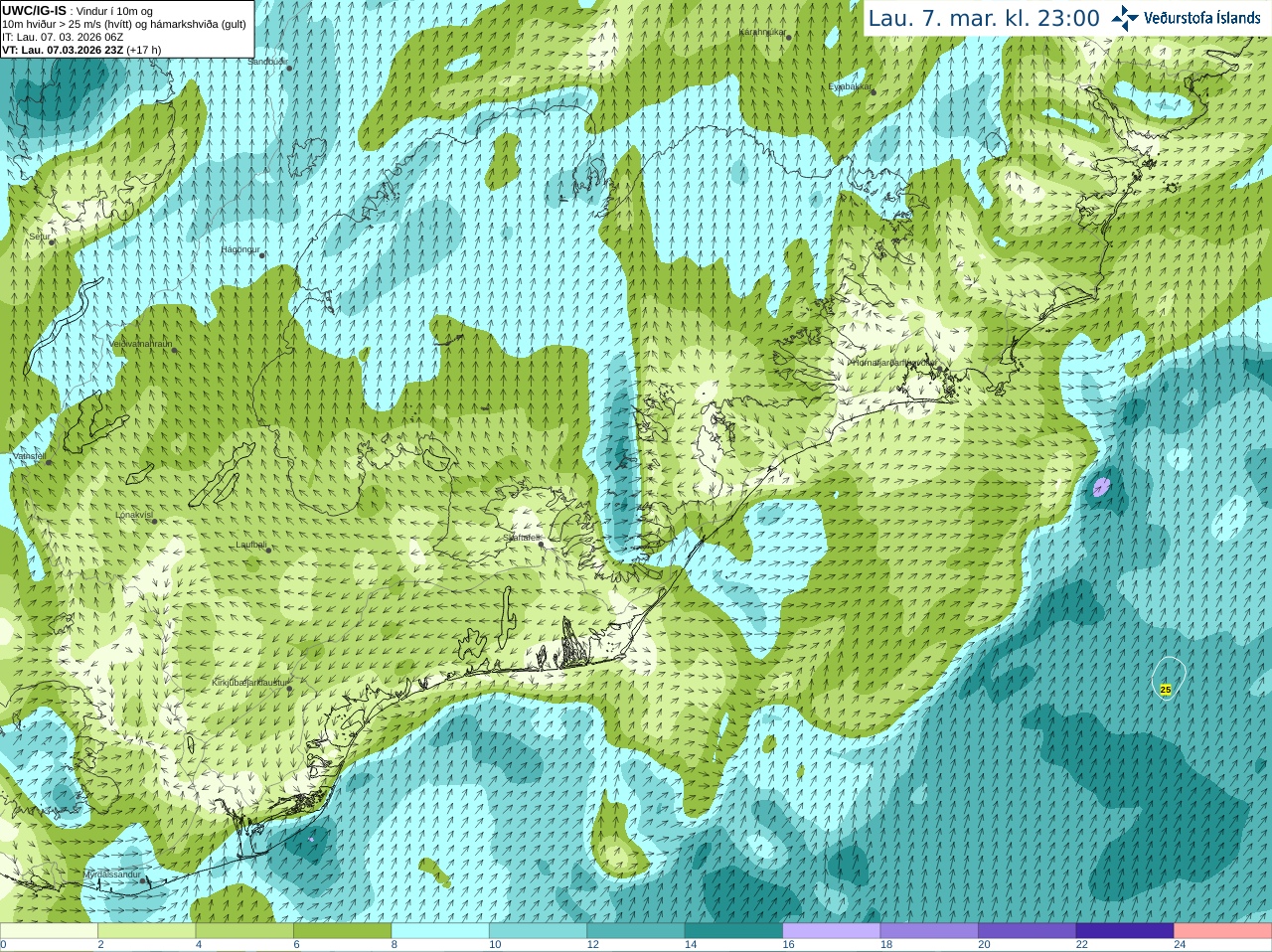
Task: Click the 'Veðurstofa Íslands' name text
Action: tap(1201, 18)
